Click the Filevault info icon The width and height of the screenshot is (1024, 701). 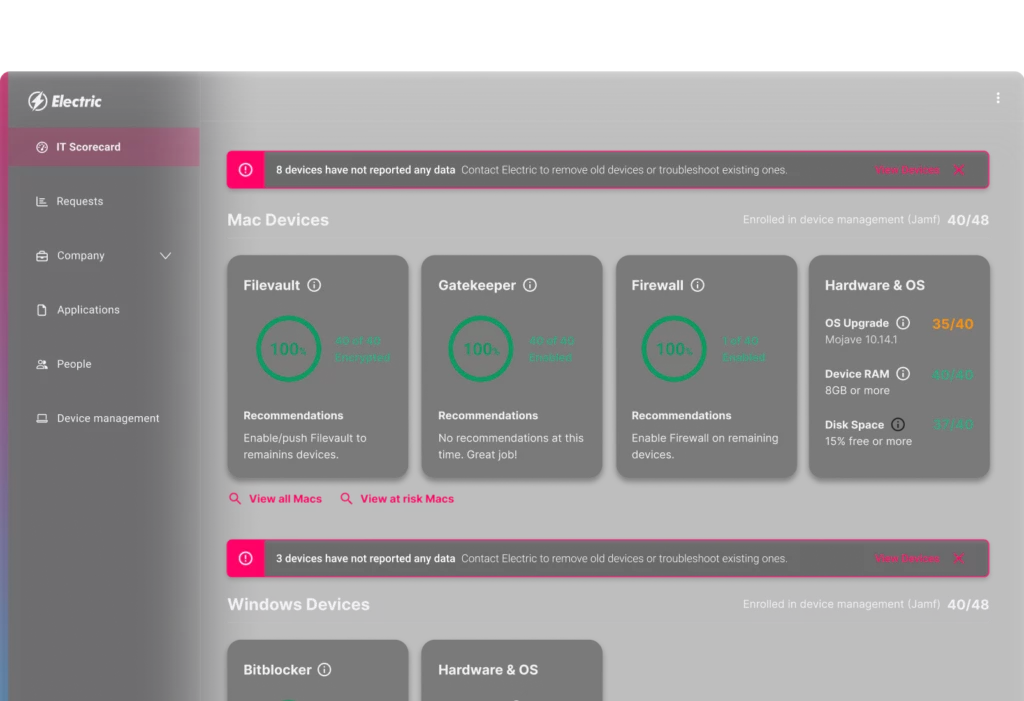pos(314,285)
